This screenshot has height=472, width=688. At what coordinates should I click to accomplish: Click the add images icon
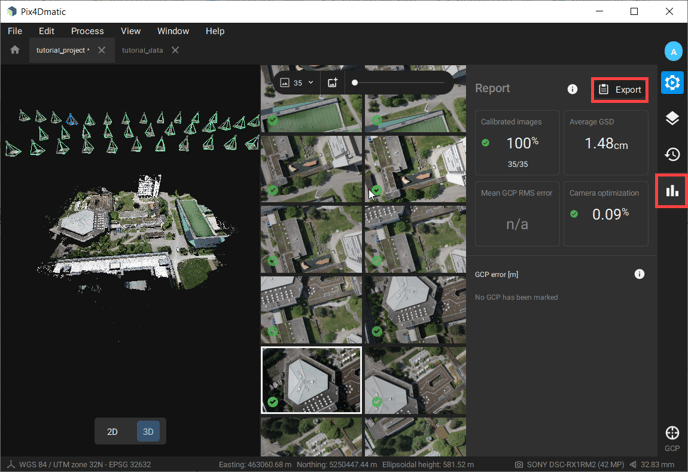coord(332,83)
